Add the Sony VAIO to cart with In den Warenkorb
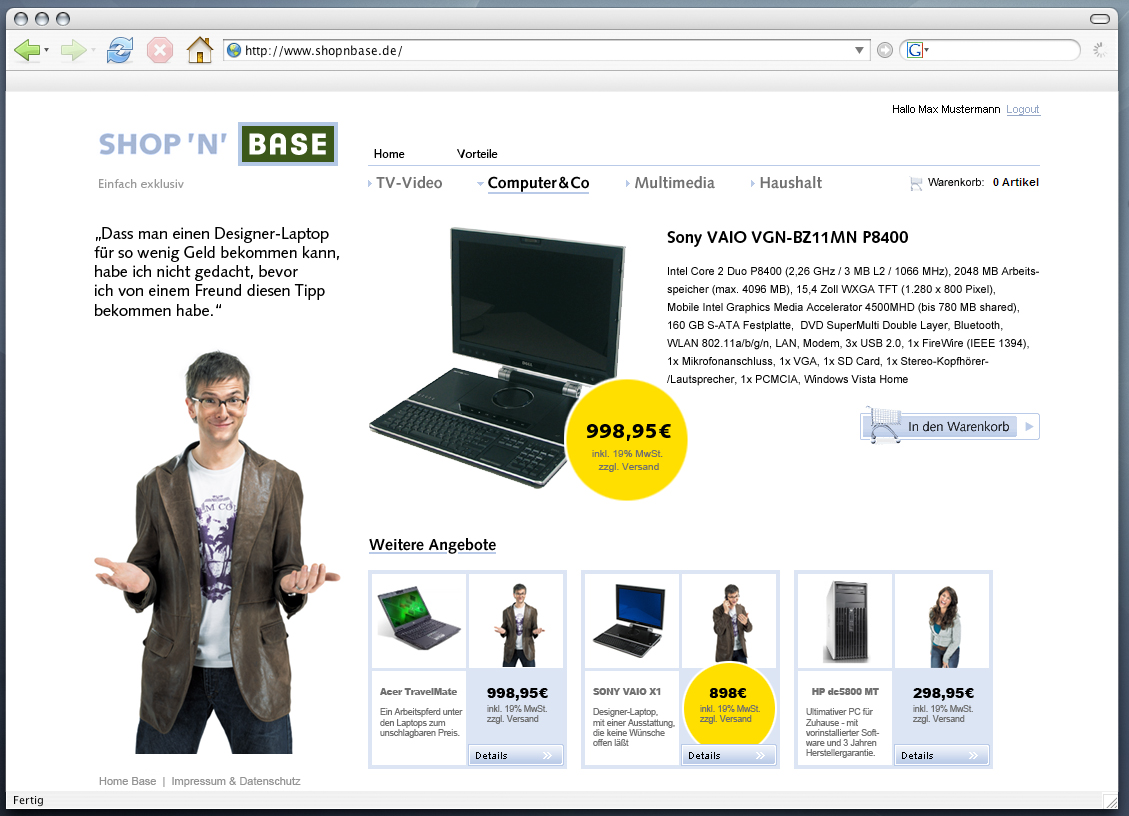The image size is (1129, 816). pyautogui.click(x=950, y=426)
